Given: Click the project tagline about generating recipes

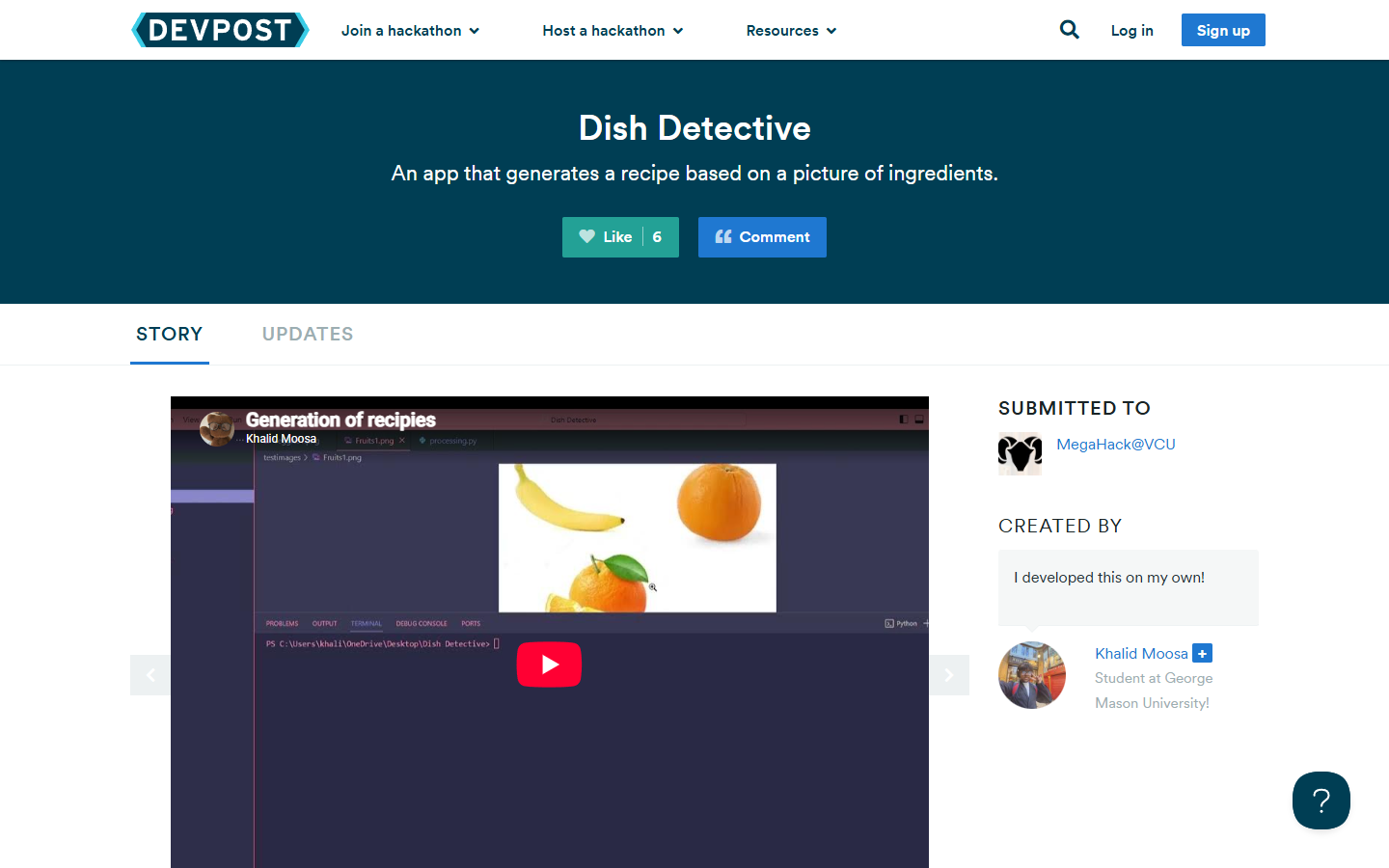Looking at the screenshot, I should 694,174.
